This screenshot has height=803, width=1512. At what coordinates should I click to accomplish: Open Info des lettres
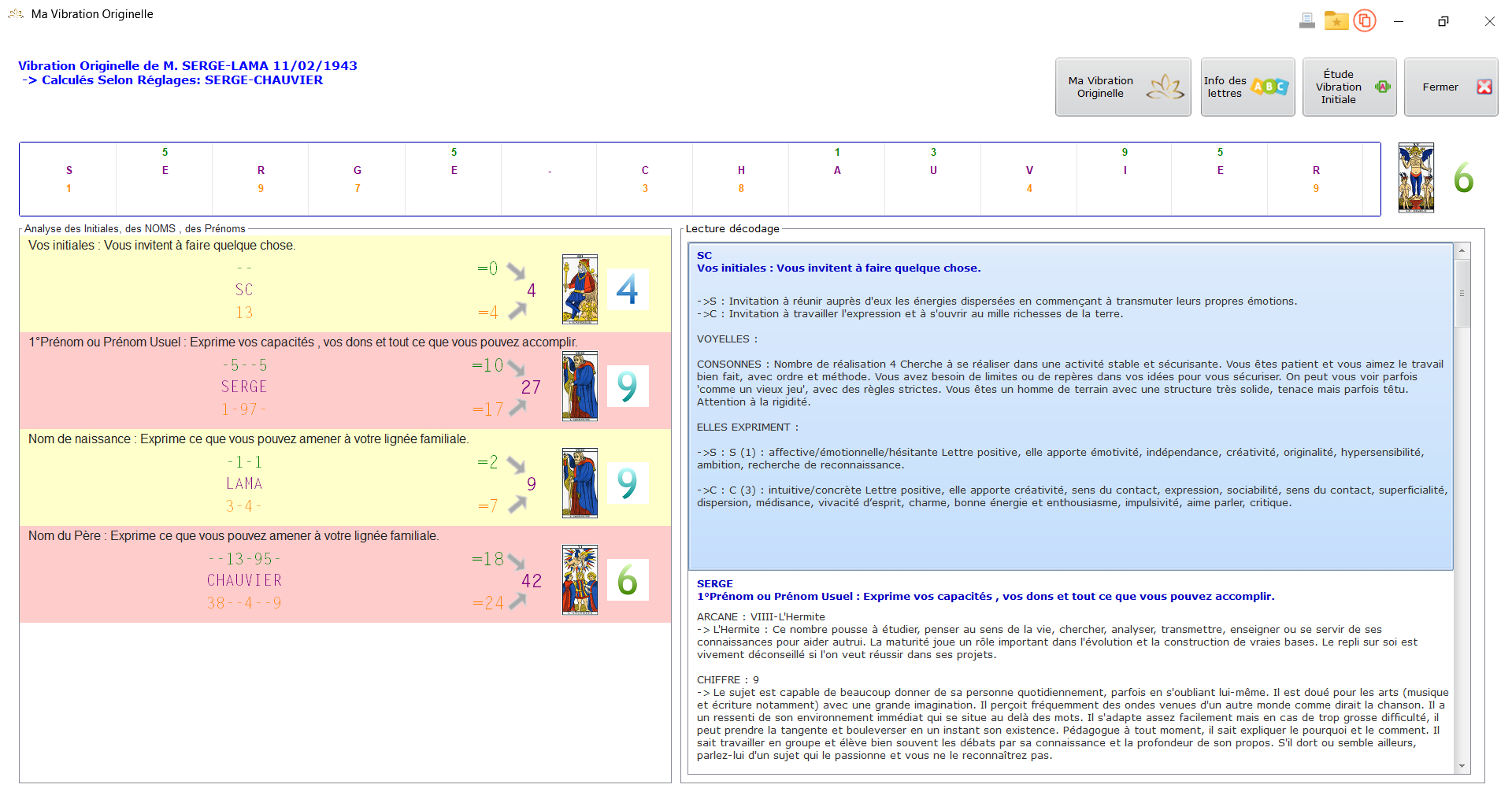(x=1247, y=87)
